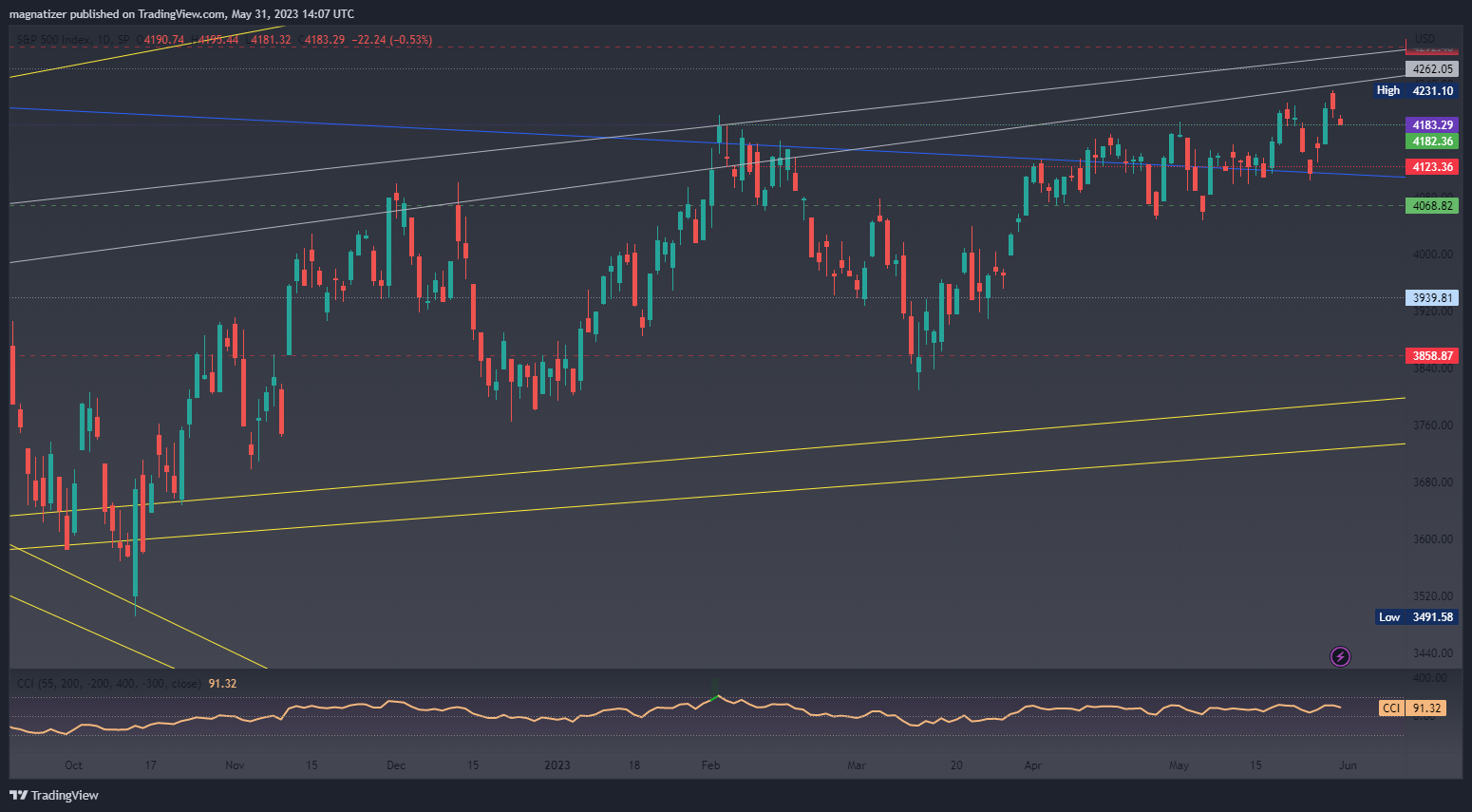Click the -22.24 (-0.53%) change value
Screen dimensions: 1472x812
[391, 40]
